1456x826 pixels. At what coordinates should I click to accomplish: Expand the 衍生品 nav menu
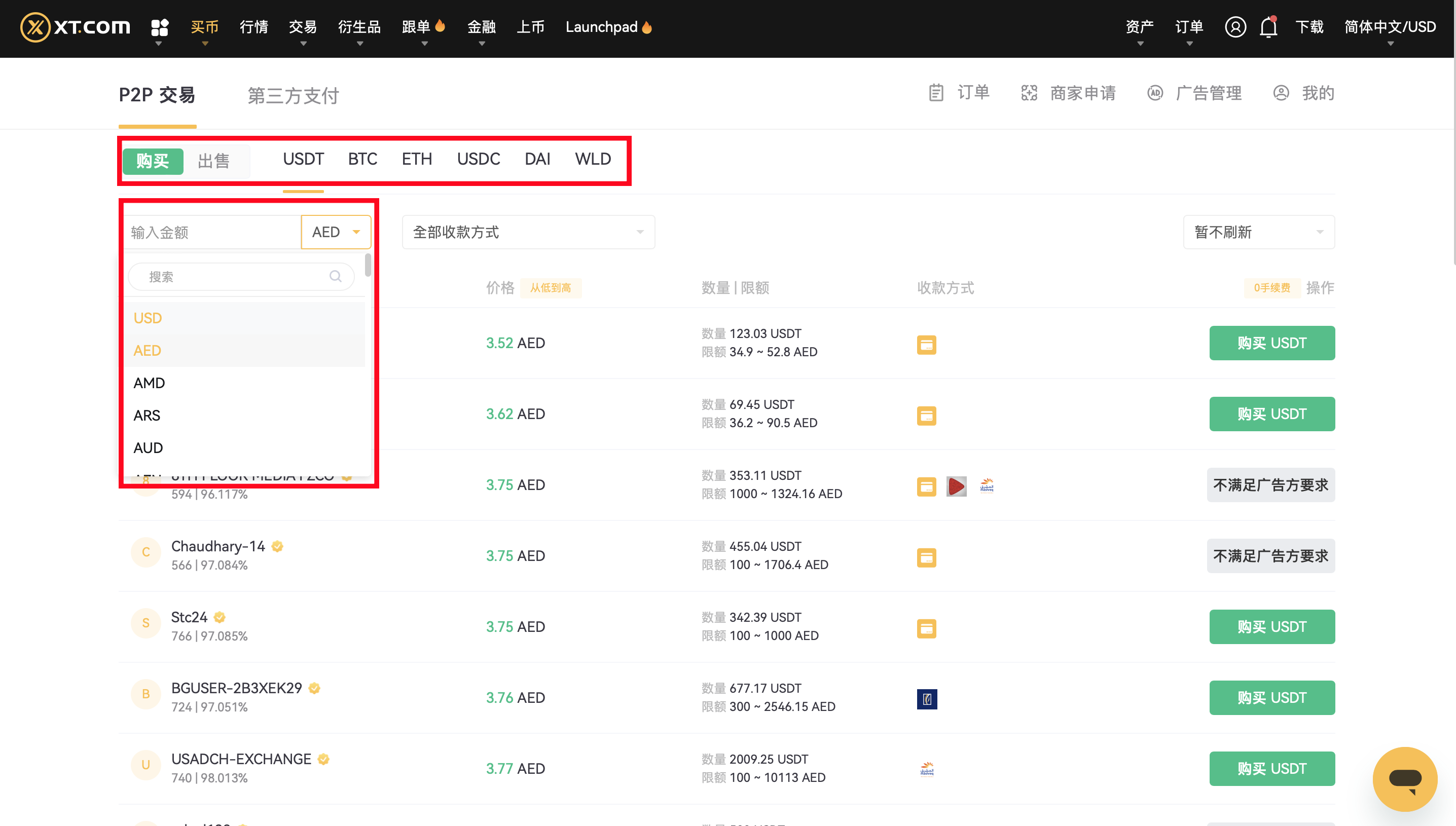click(x=359, y=27)
